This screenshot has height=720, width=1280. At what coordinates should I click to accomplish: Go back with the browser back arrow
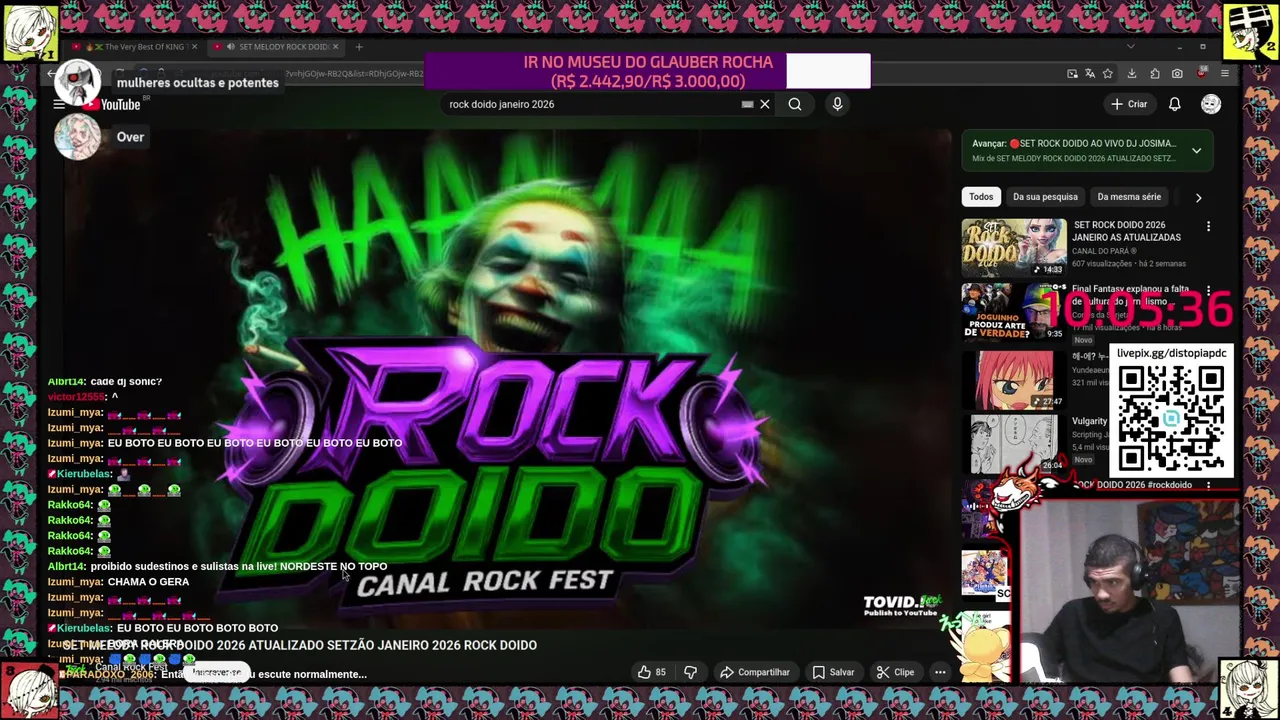click(52, 74)
